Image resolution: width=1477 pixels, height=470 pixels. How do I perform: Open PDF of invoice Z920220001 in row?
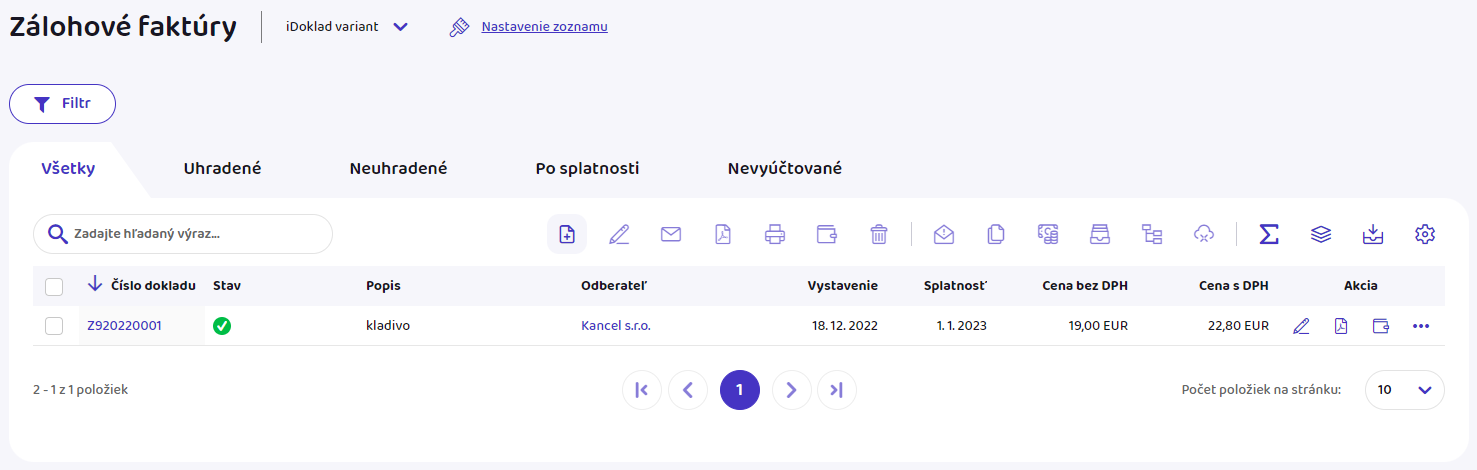point(1341,326)
